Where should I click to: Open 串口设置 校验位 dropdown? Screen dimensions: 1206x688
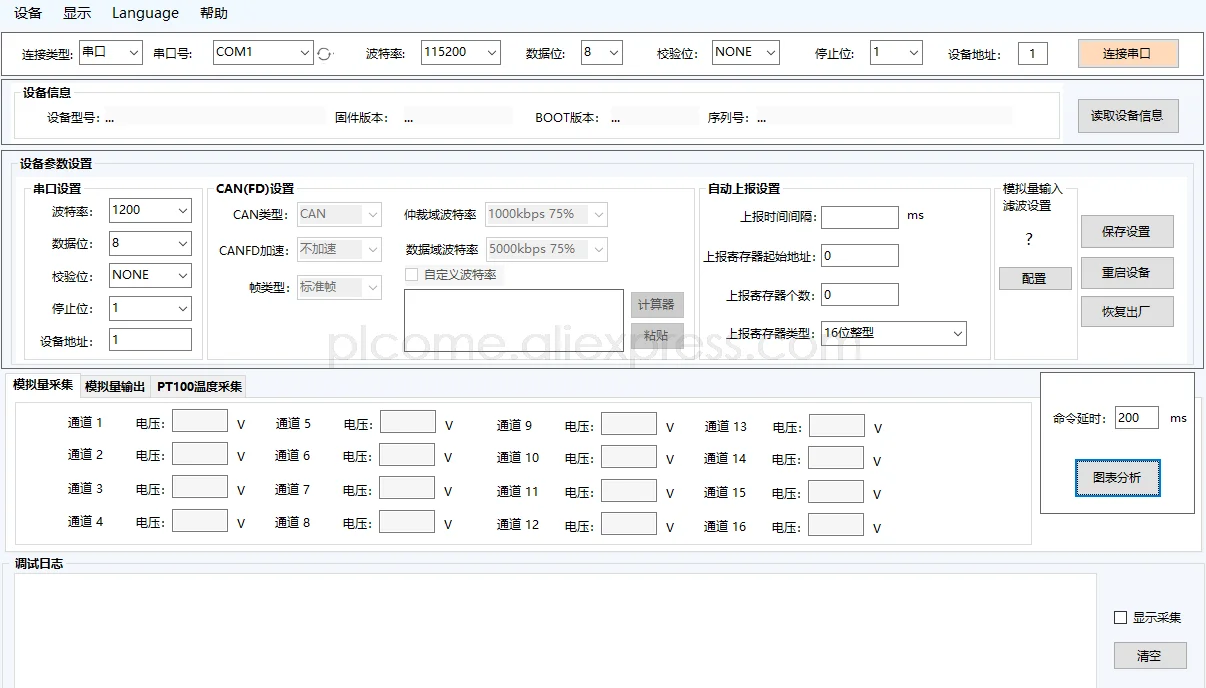[150, 275]
